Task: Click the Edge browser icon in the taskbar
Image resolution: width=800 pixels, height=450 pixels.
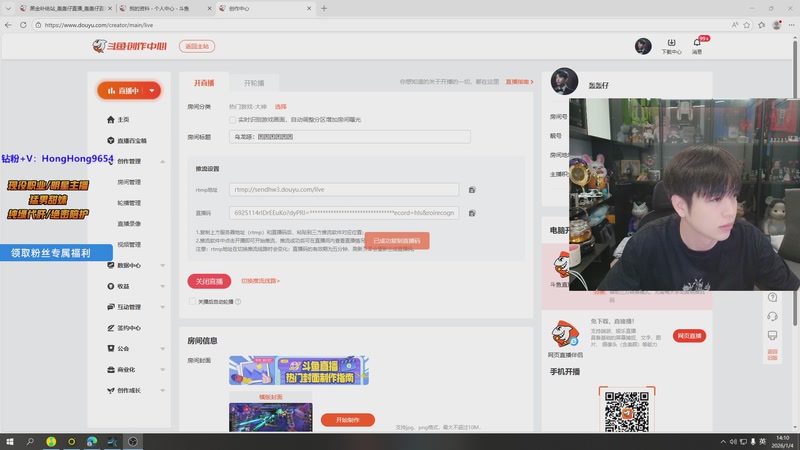Action: [x=92, y=441]
